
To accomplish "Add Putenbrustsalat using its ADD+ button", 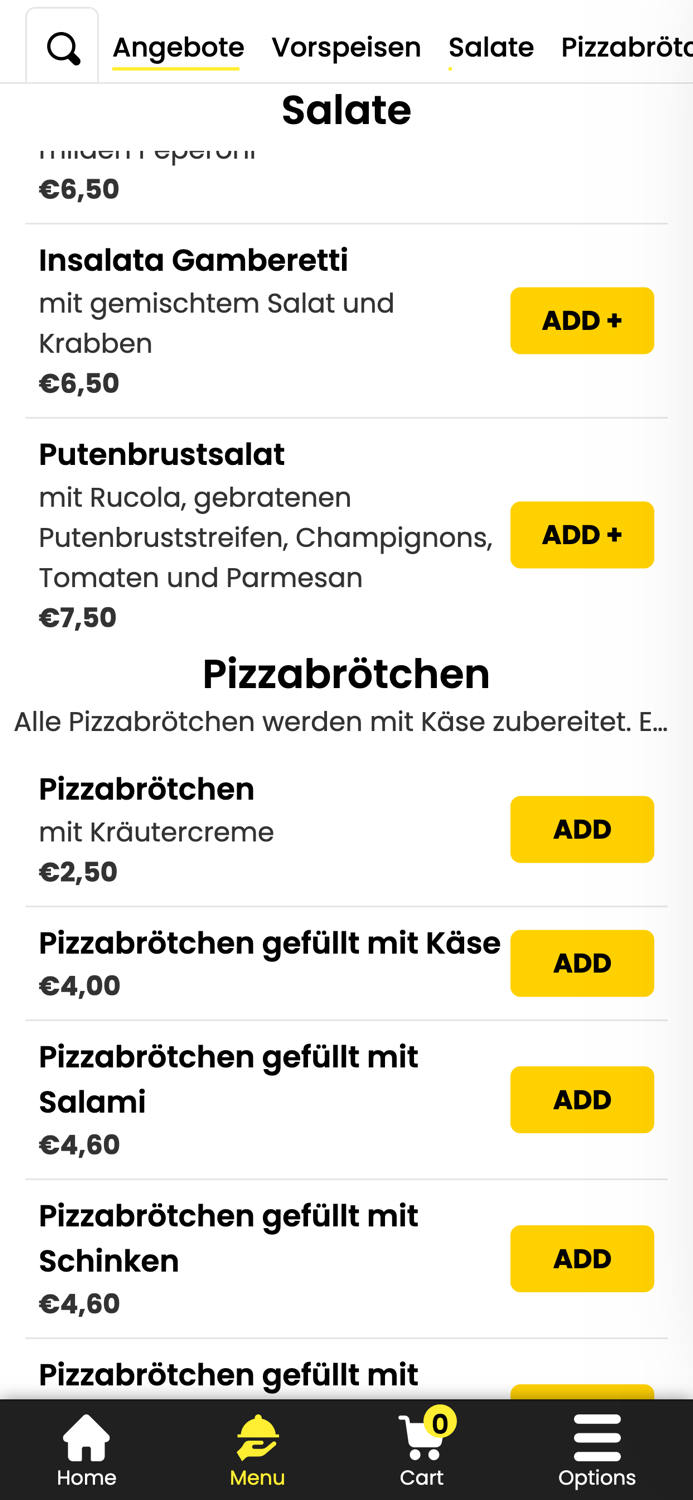I will pos(582,534).
